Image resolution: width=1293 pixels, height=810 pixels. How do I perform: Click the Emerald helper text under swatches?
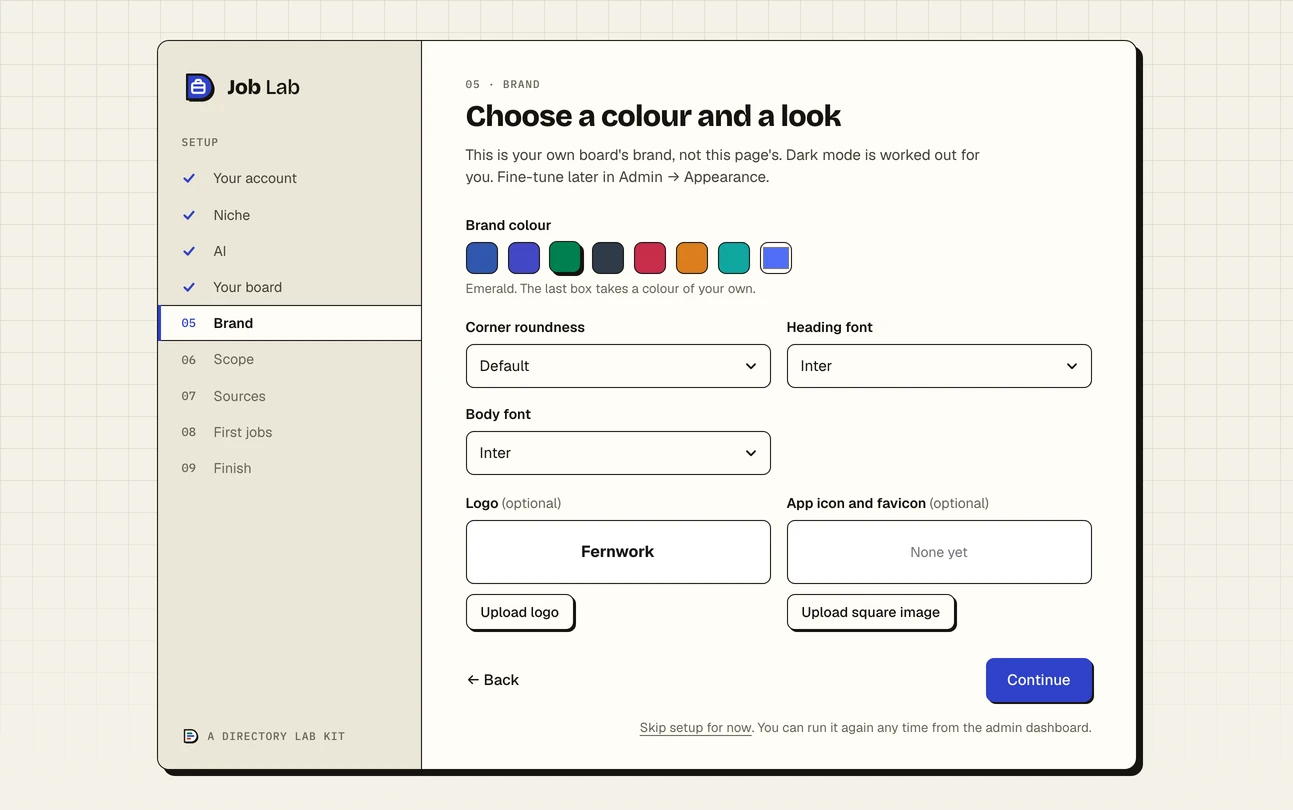[x=611, y=289]
